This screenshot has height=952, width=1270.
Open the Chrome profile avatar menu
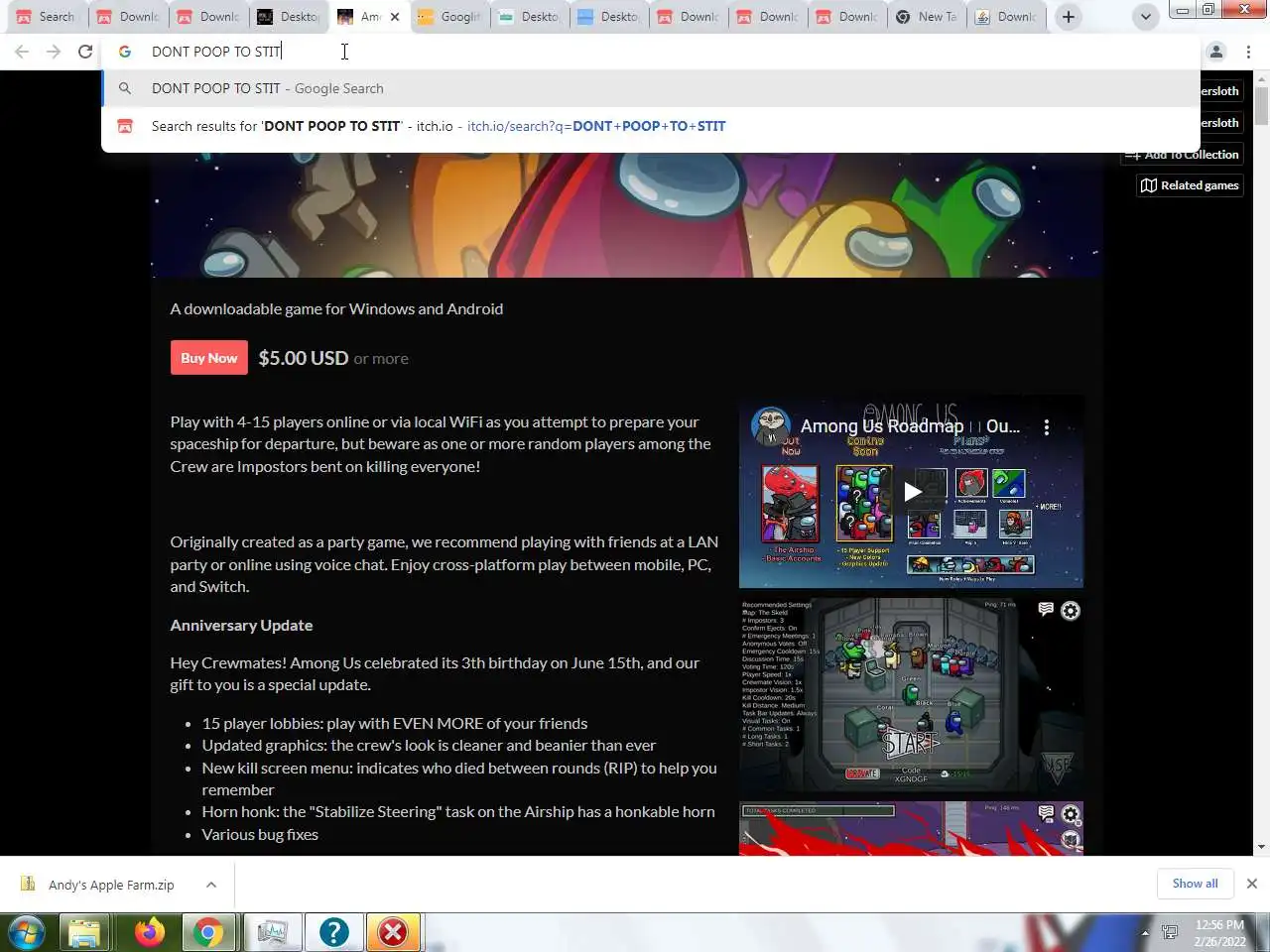click(1216, 52)
